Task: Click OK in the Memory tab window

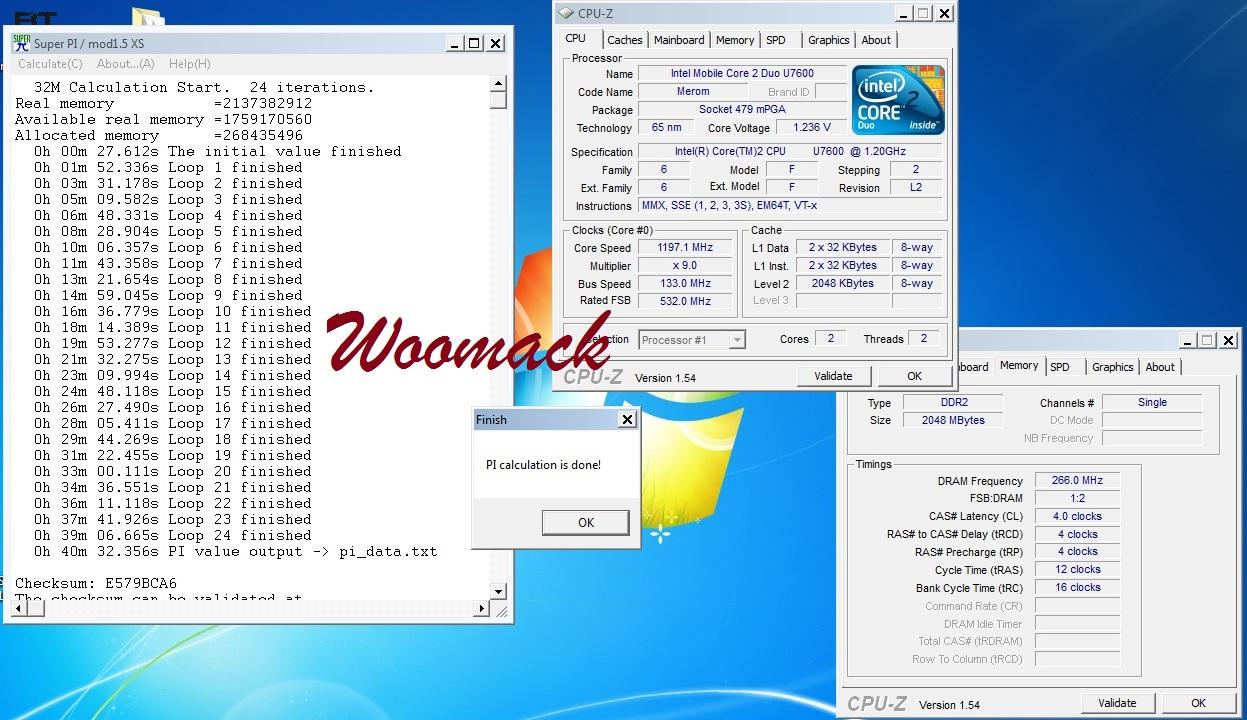Action: pos(1198,703)
